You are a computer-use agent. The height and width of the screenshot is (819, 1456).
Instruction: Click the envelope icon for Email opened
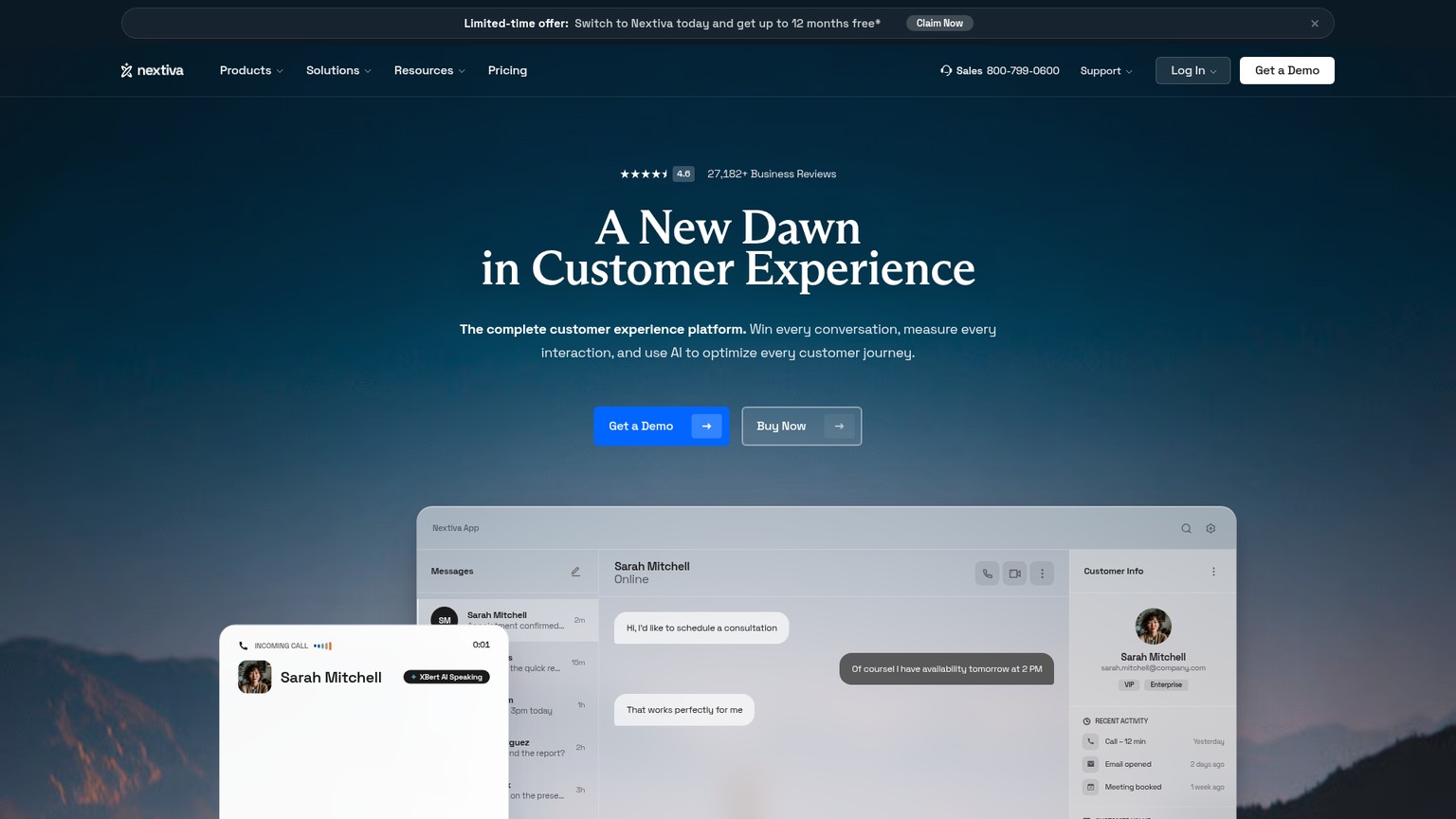(1090, 764)
